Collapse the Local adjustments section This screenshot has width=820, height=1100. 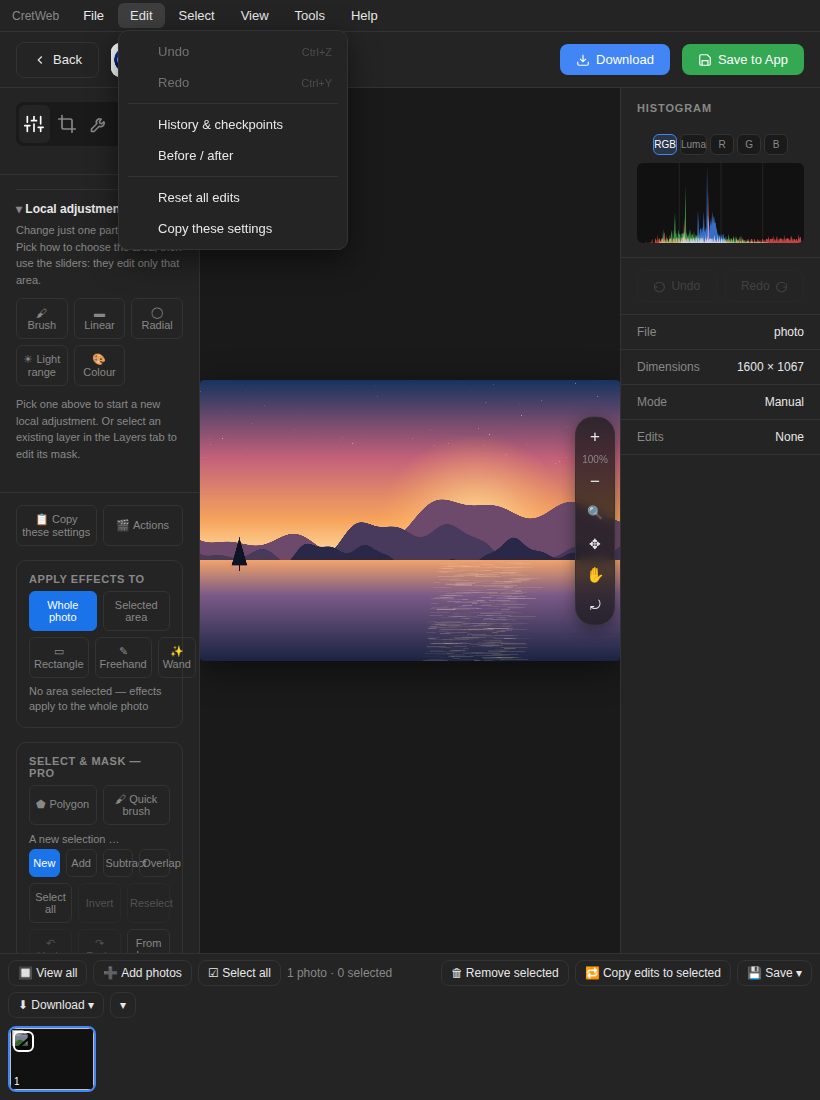coord(67,209)
